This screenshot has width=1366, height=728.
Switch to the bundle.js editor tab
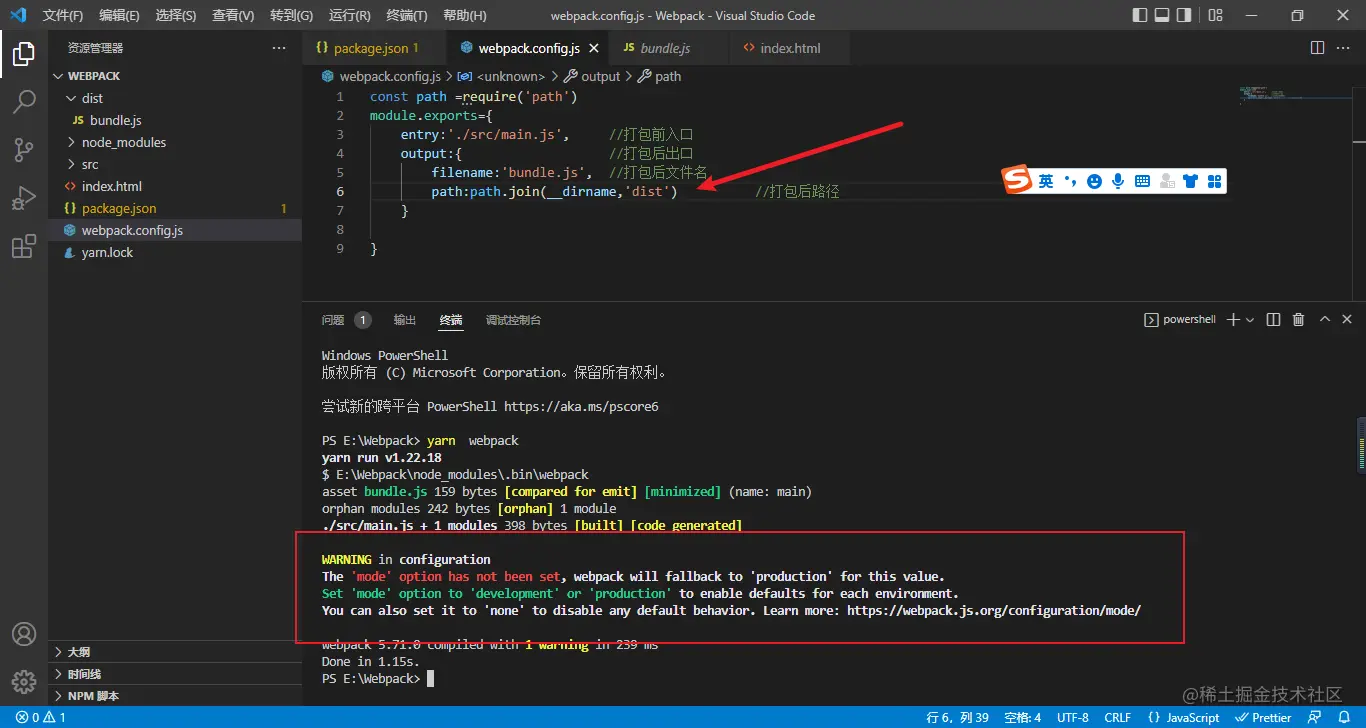666,48
